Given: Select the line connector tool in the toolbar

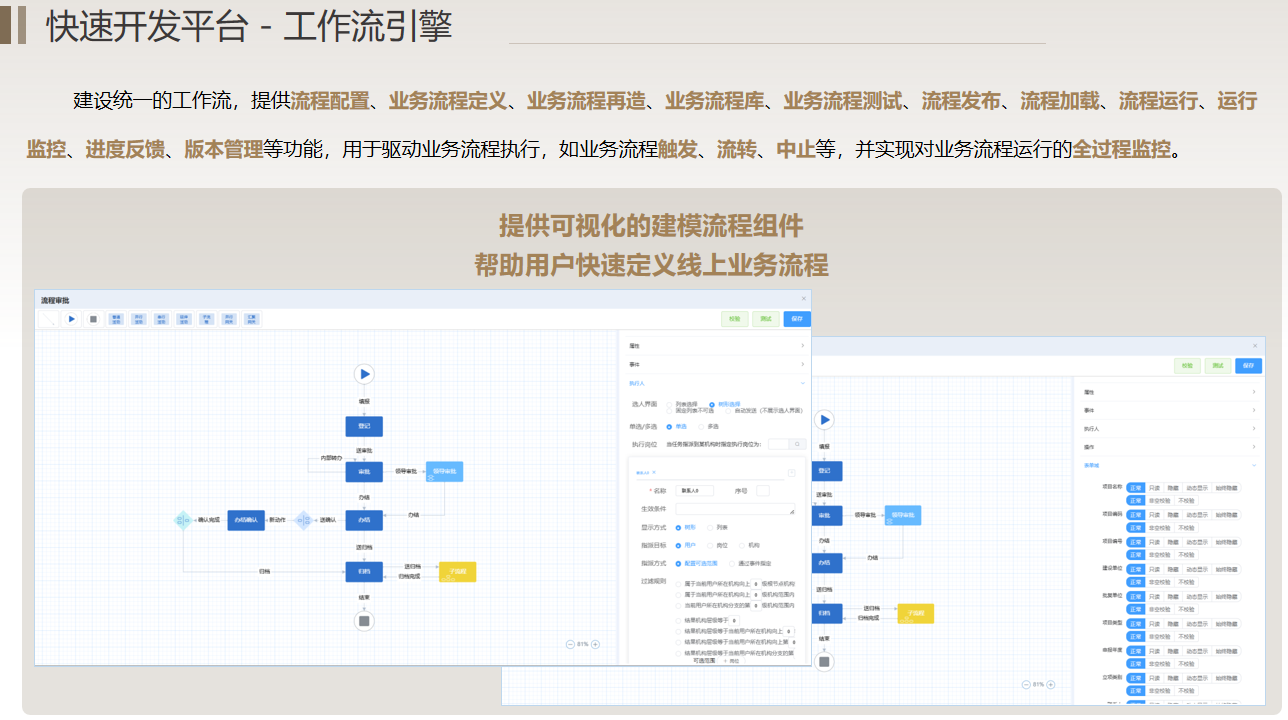Looking at the screenshot, I should pos(48,319).
